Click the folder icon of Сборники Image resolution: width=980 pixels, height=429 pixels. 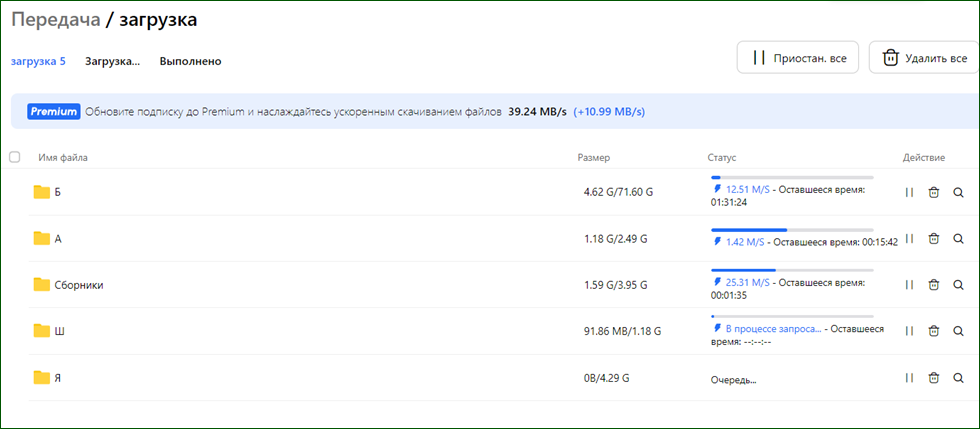[x=41, y=285]
